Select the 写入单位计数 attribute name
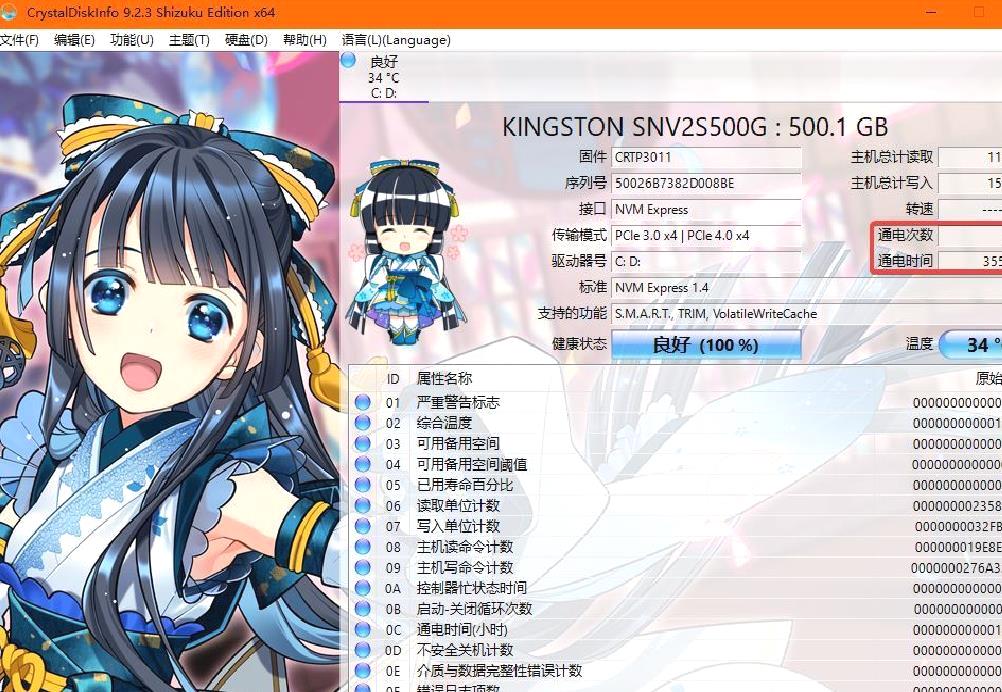This screenshot has height=692, width=1002. pos(458,526)
